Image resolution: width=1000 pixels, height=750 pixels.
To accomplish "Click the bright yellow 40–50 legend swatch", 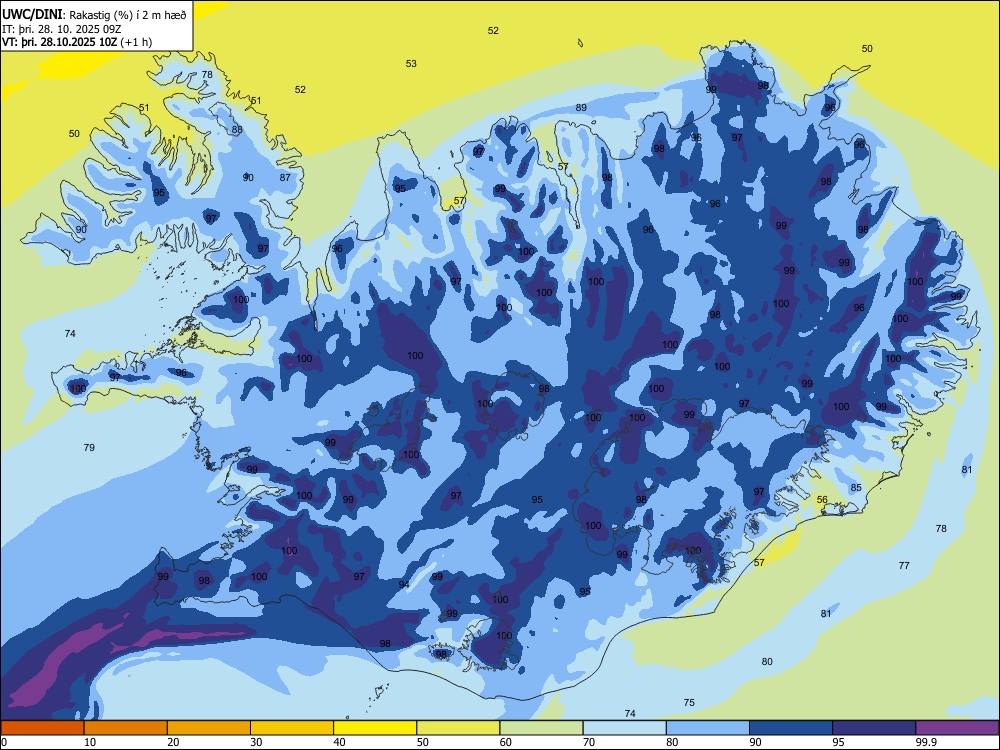I will pos(375,728).
